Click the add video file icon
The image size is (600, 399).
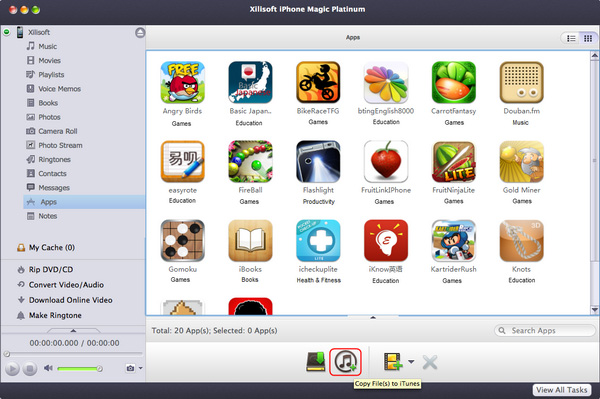point(393,362)
